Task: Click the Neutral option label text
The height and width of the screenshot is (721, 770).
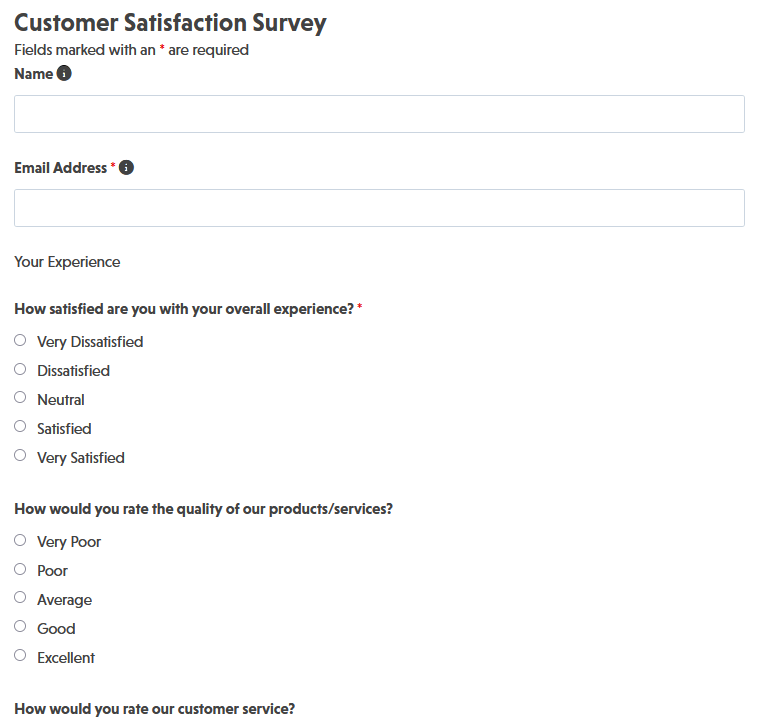Action: pyautogui.click(x=61, y=400)
